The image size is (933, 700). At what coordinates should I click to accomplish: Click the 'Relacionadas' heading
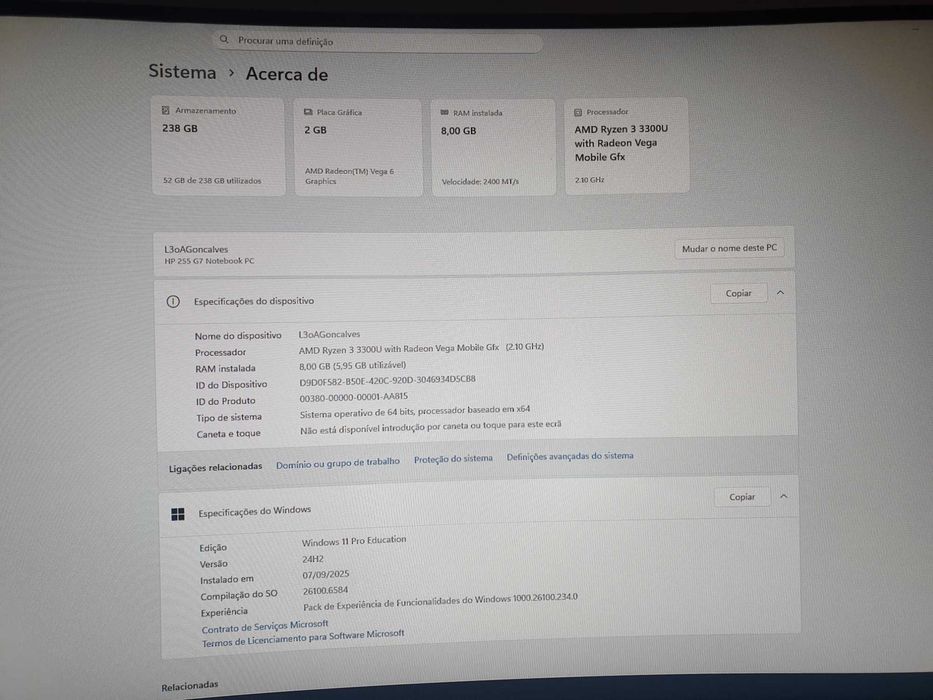click(190, 686)
